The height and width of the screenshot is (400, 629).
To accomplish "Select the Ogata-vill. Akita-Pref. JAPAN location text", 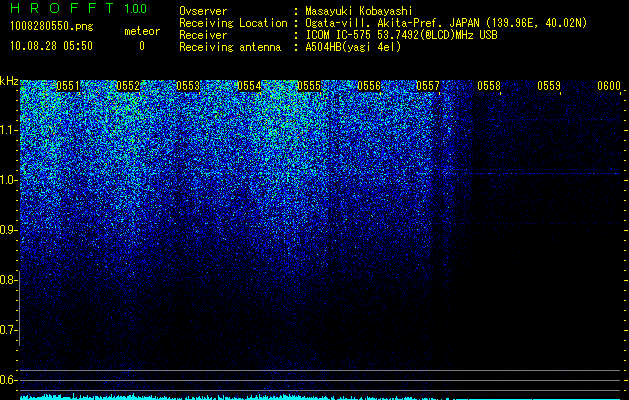I will (x=446, y=23).
